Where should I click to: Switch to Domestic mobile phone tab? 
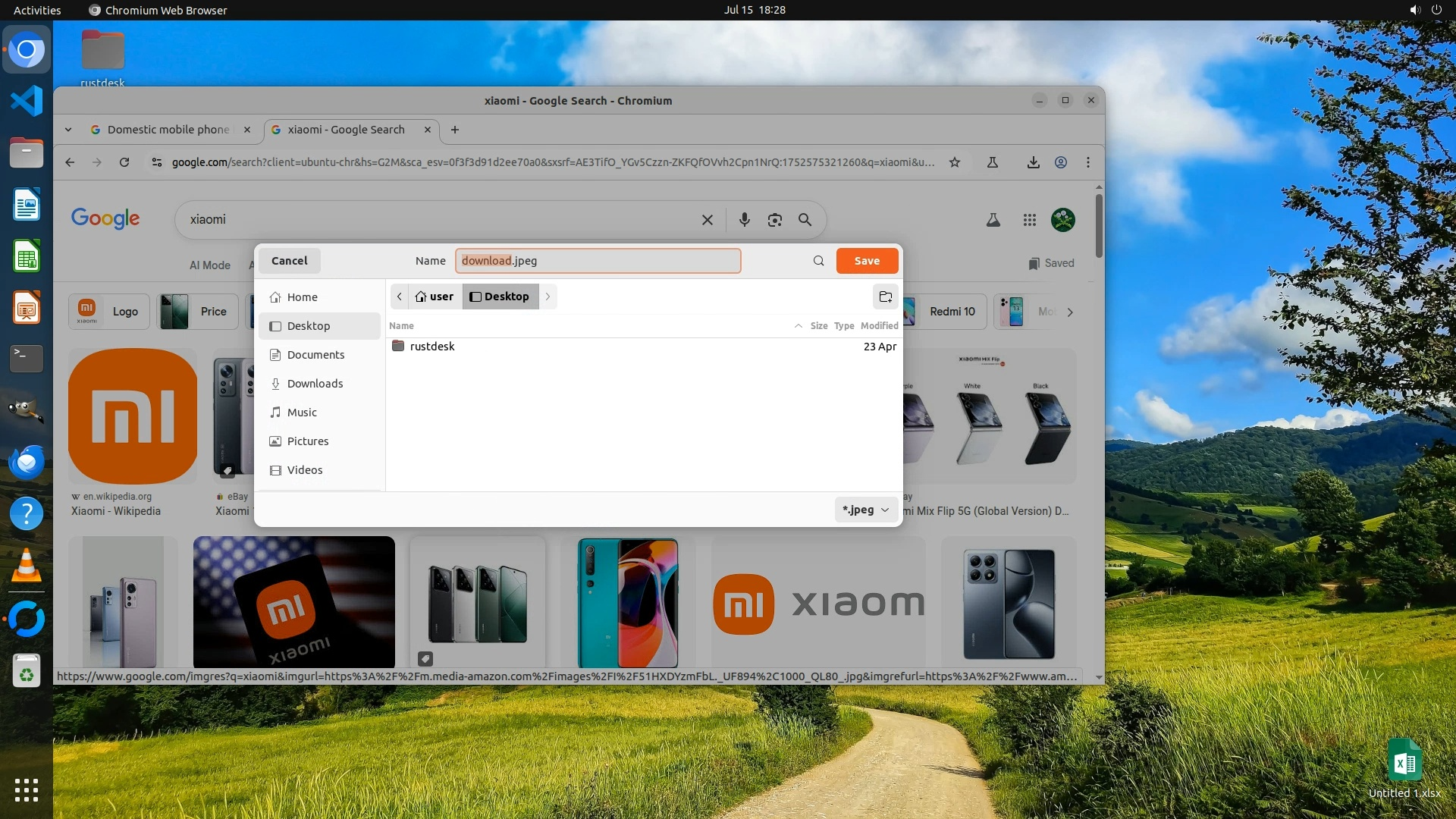tap(168, 130)
